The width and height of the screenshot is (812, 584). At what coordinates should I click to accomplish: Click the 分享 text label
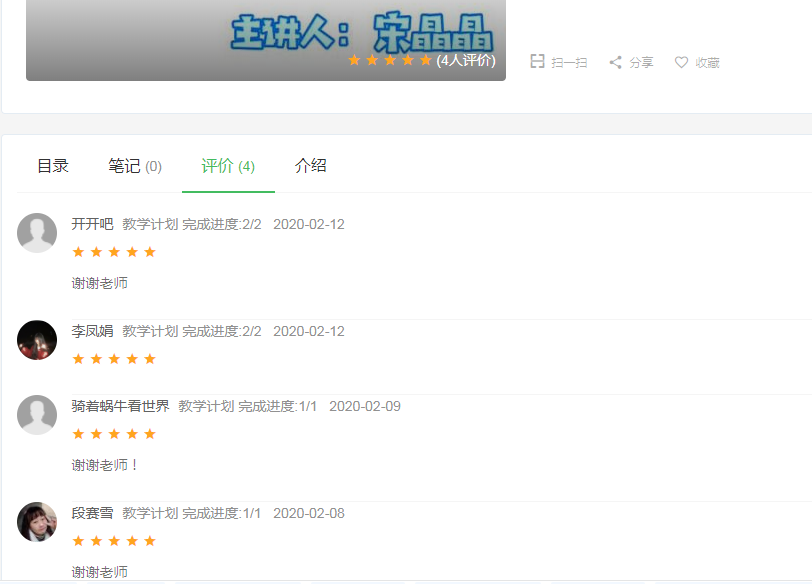tap(641, 63)
